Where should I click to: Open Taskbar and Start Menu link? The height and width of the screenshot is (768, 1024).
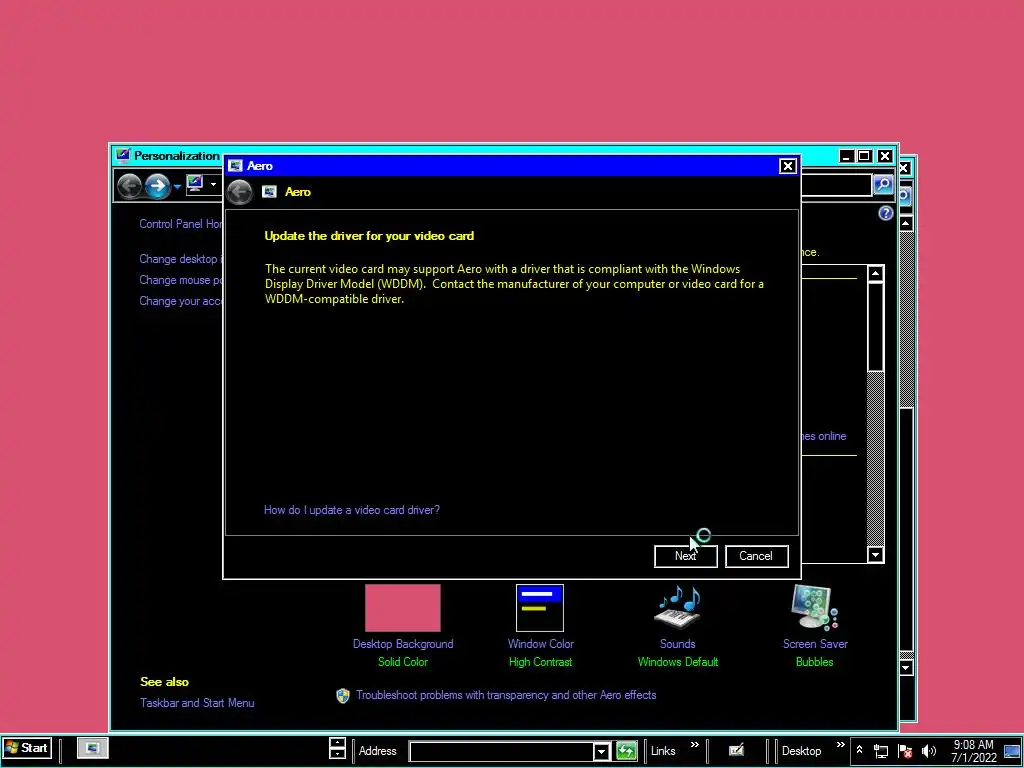(197, 703)
